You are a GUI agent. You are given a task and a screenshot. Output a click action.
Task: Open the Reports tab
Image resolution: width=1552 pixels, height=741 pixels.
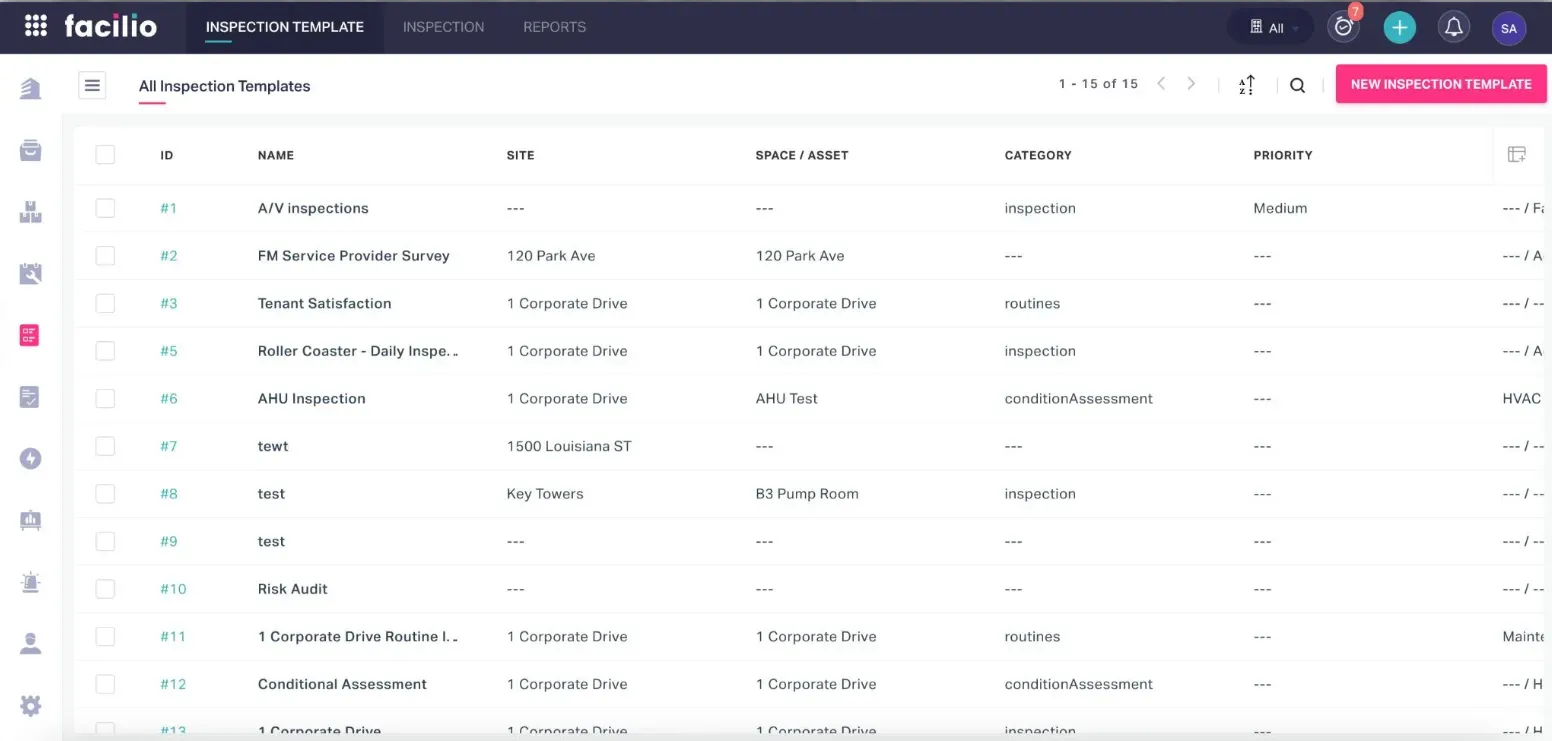coord(554,27)
